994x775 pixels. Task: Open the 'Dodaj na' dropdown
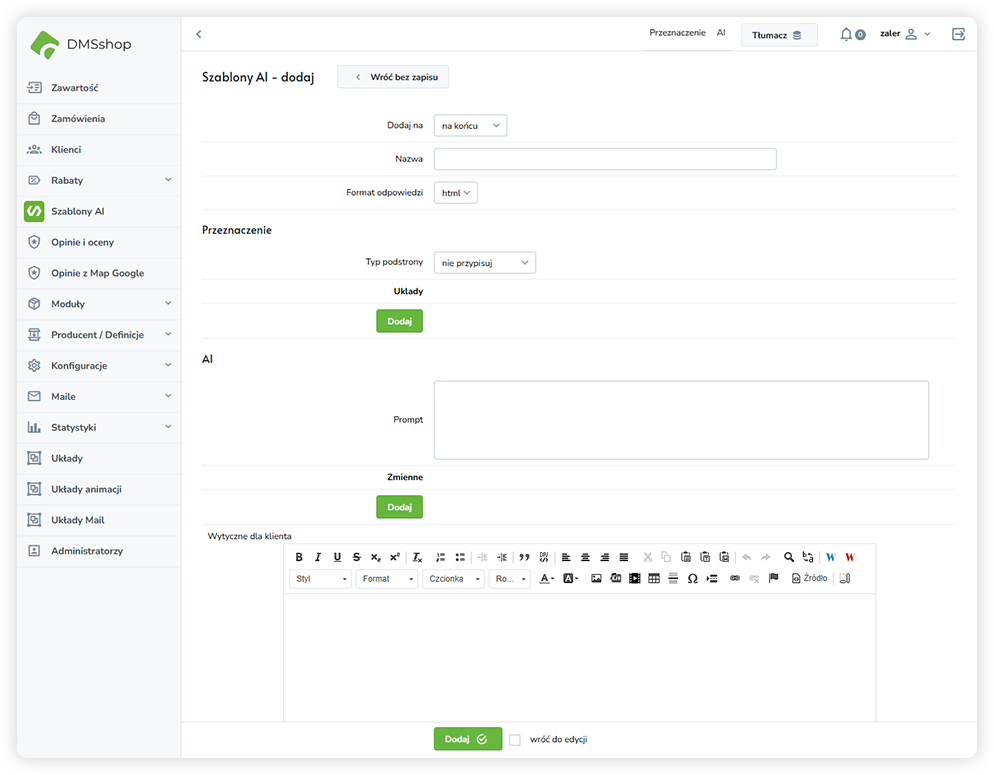point(470,125)
